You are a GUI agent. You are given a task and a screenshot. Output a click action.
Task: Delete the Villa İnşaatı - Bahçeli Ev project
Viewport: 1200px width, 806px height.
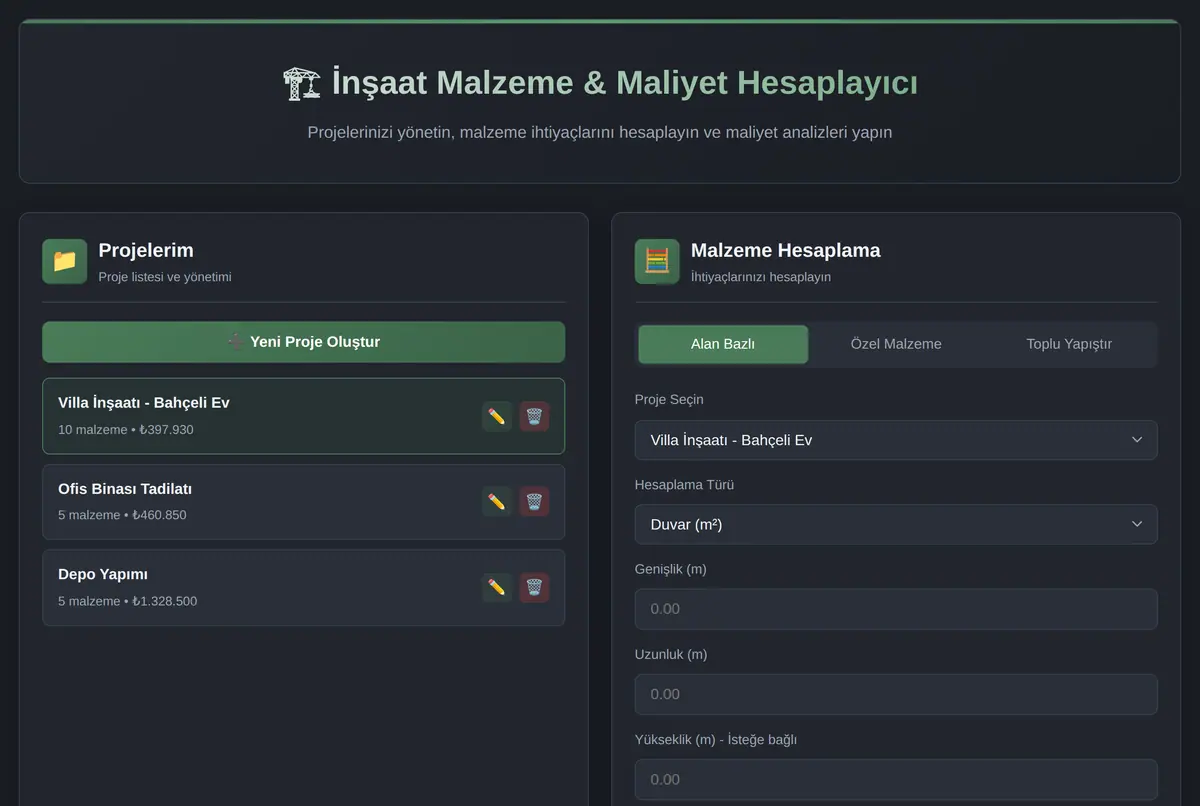pyautogui.click(x=534, y=416)
